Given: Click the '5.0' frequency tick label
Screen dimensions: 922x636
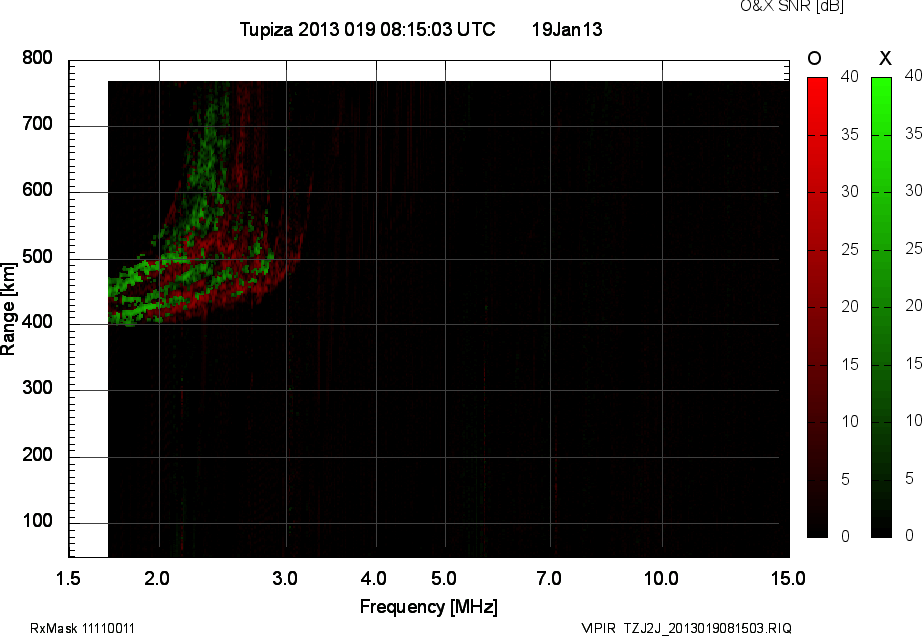Looking at the screenshot, I should coord(443,578).
